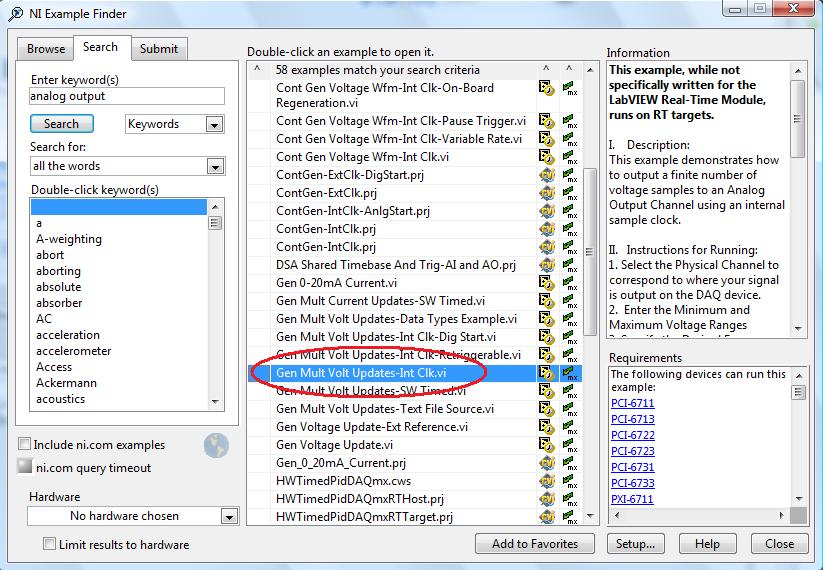Screen dimensions: 823x570
Task: Enable Include ni.com examples checkbox
Action: [x=24, y=444]
